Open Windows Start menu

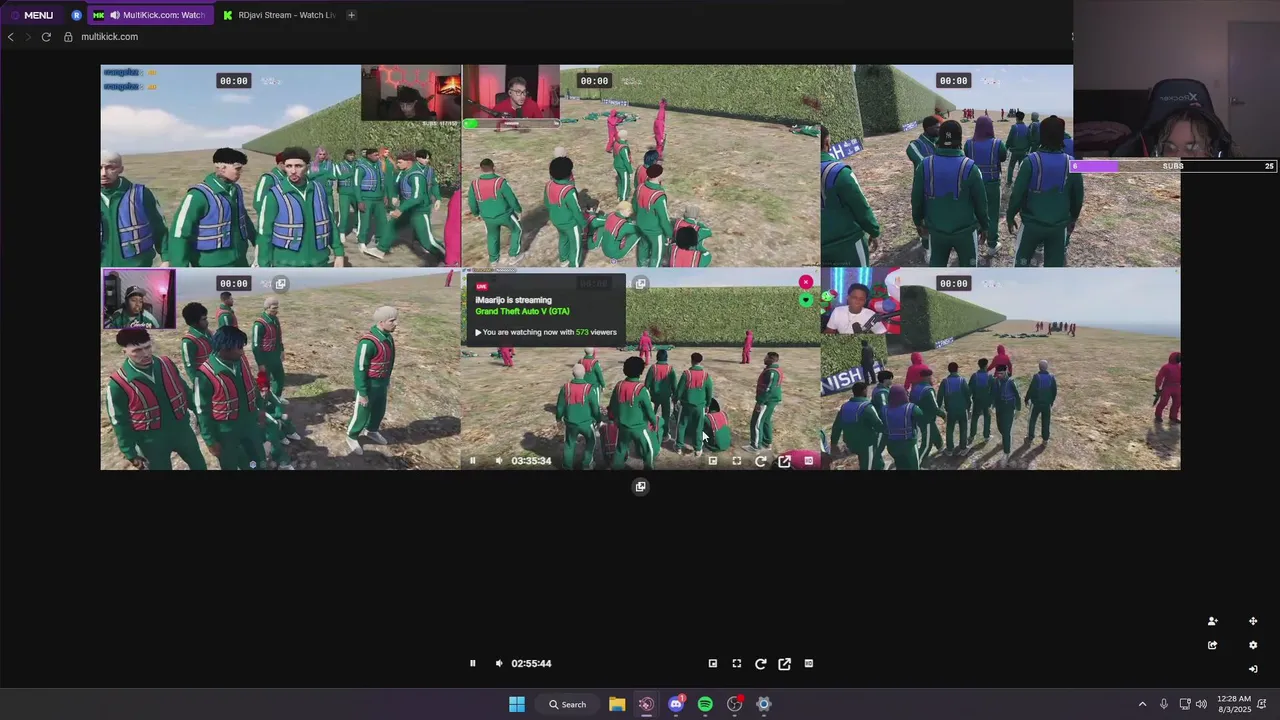click(517, 704)
